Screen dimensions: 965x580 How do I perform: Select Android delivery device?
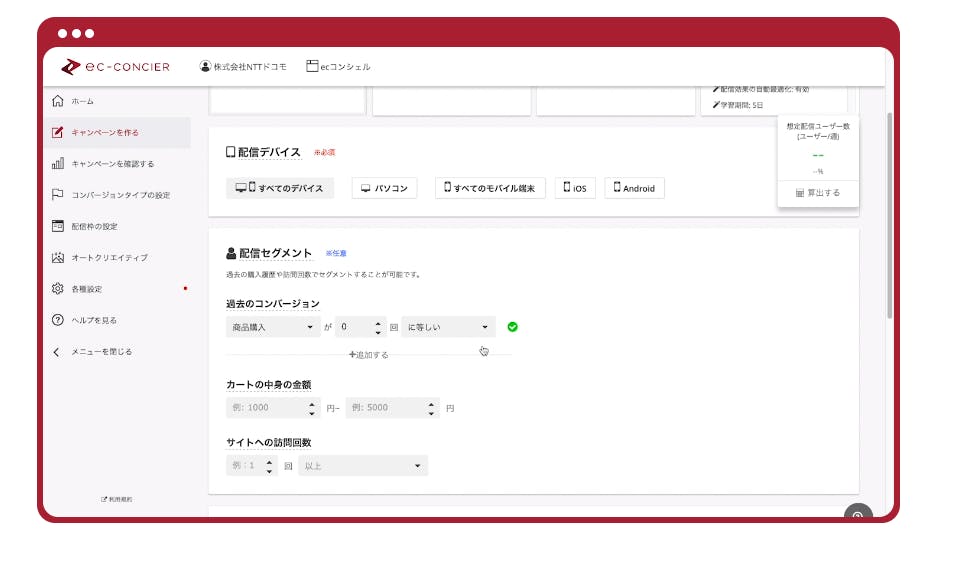[x=635, y=188]
